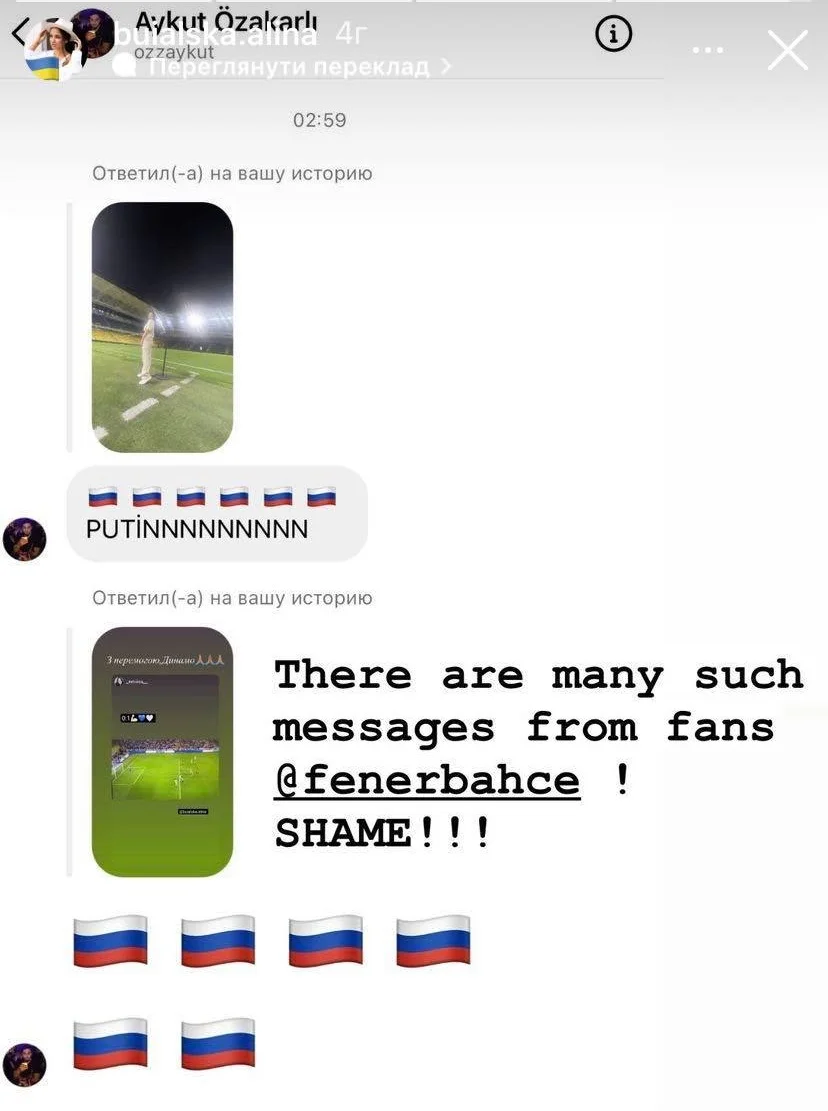Open stadium story reply thumbnail
This screenshot has height=1111, width=828.
tap(162, 327)
